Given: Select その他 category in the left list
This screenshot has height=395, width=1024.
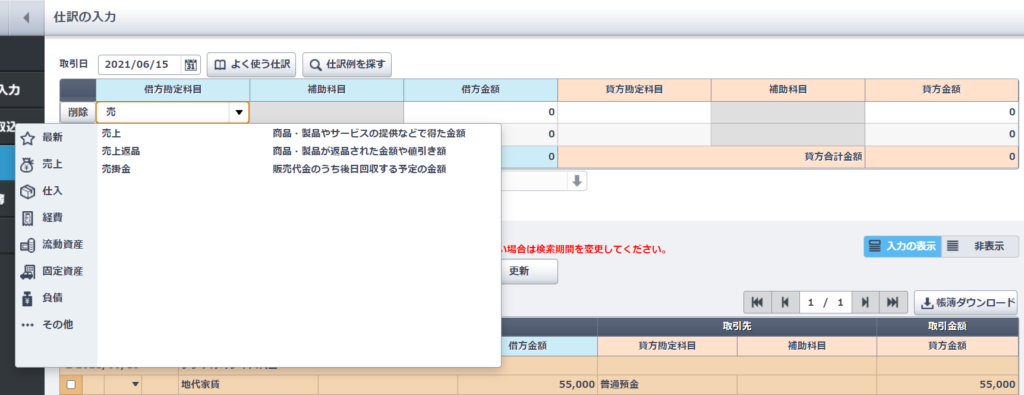Looking at the screenshot, I should tap(57, 324).
